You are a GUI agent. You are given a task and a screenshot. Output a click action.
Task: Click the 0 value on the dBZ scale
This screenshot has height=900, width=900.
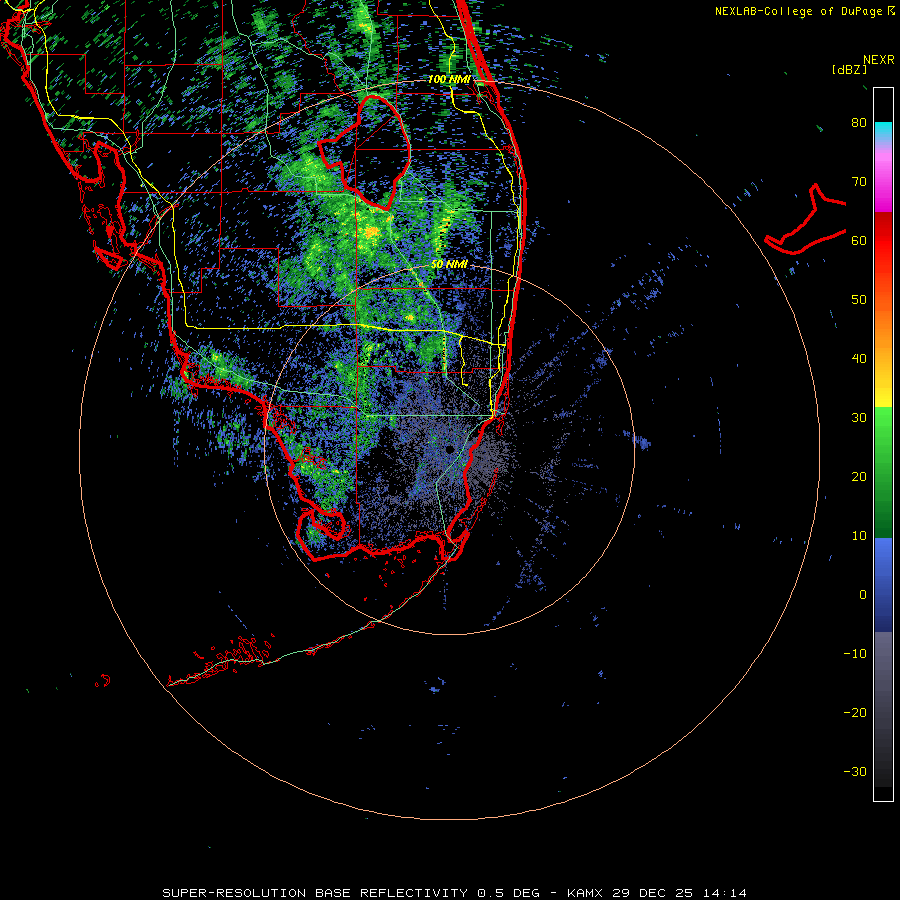(x=863, y=595)
